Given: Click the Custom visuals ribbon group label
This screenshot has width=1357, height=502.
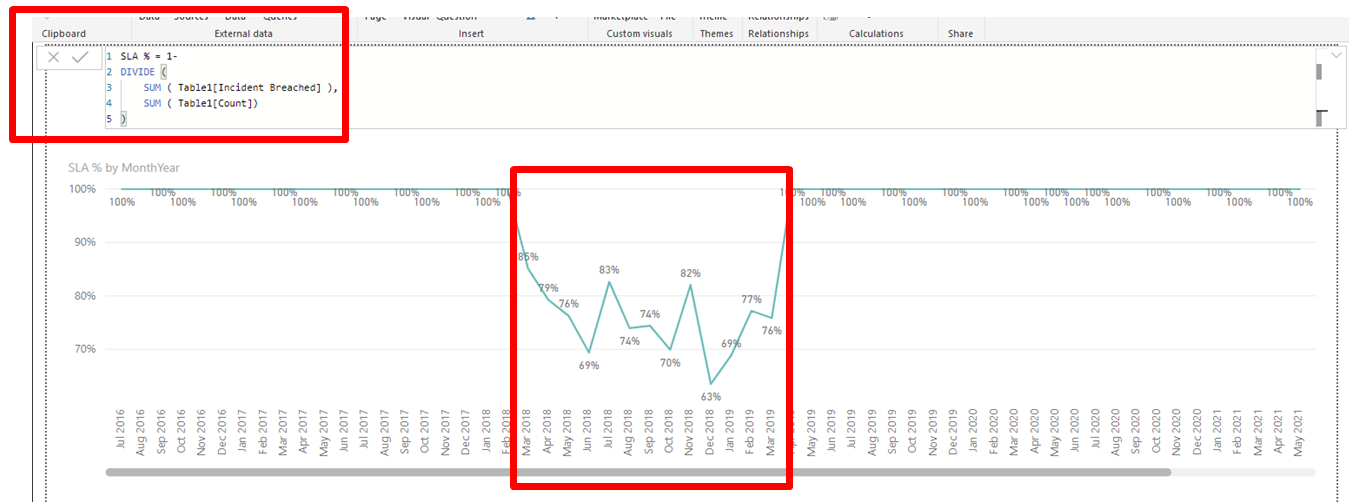Looking at the screenshot, I should 639,34.
